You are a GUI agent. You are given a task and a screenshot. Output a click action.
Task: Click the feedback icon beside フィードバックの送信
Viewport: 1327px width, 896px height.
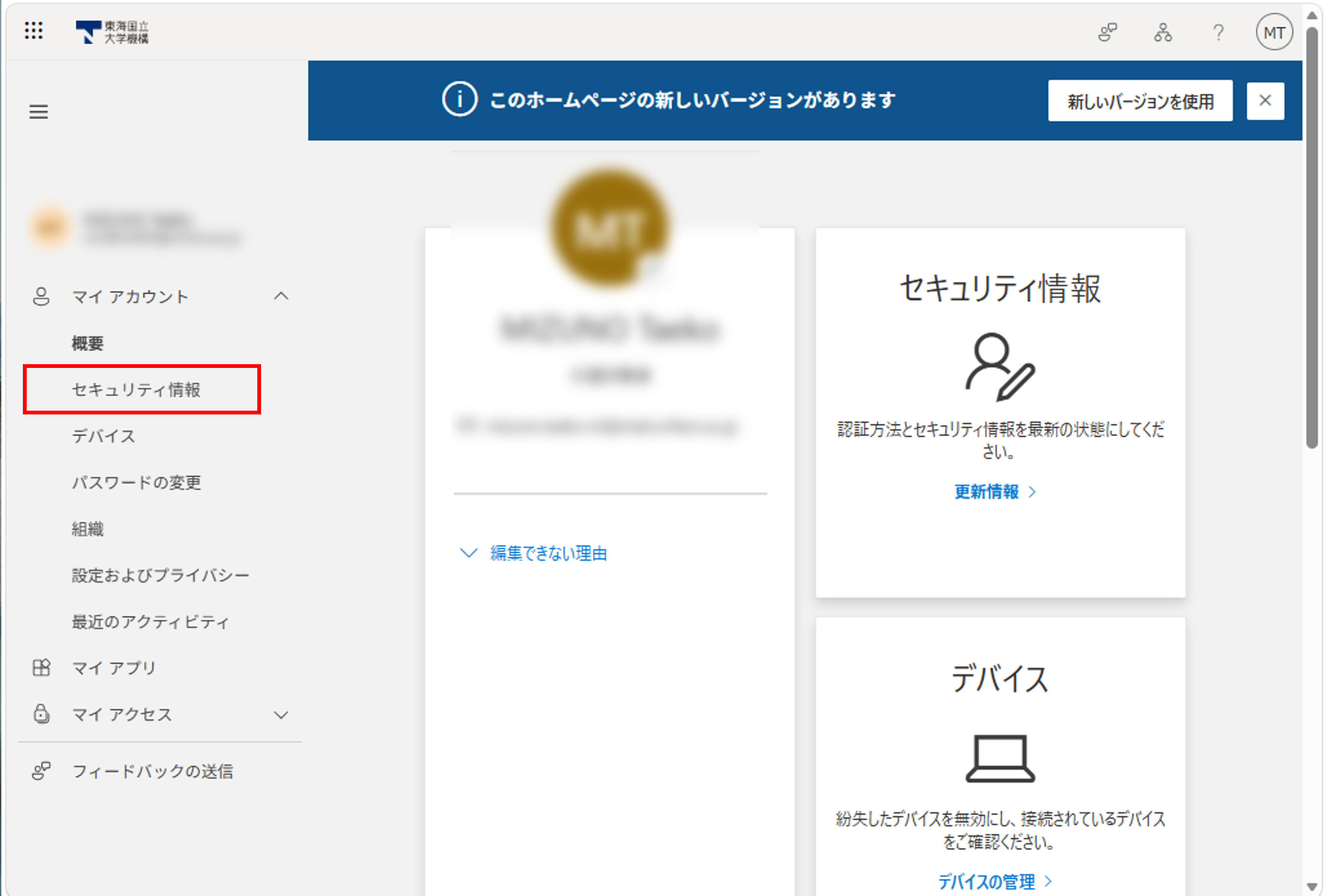(41, 771)
